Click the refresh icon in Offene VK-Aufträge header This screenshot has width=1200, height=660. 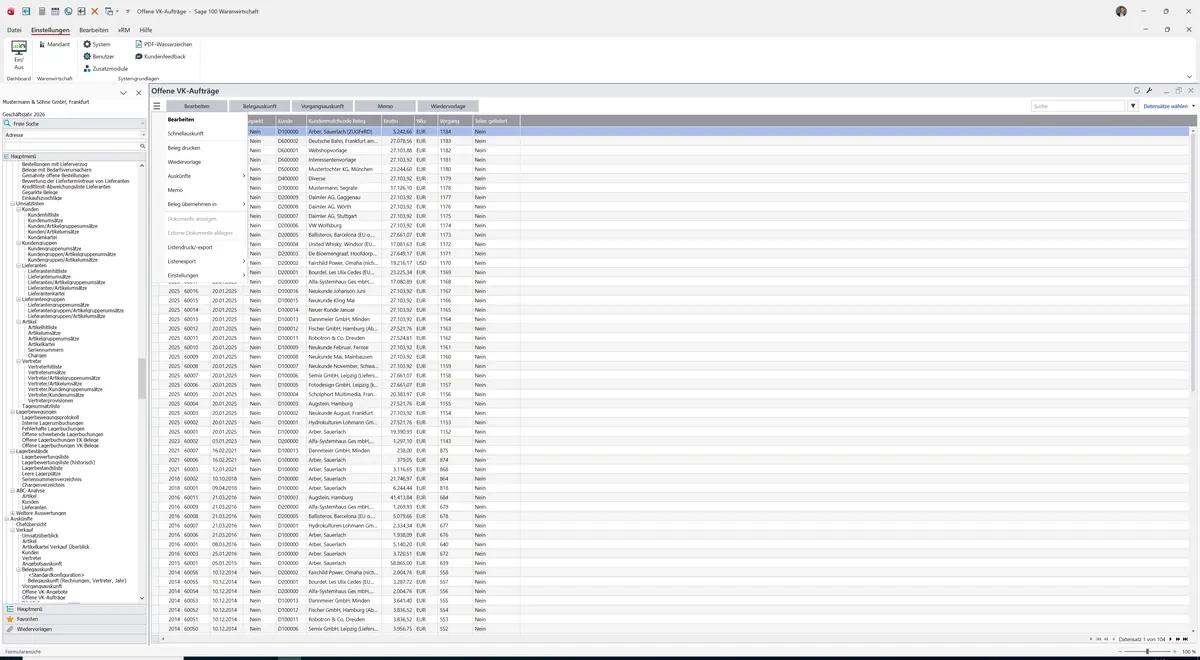coord(1137,91)
